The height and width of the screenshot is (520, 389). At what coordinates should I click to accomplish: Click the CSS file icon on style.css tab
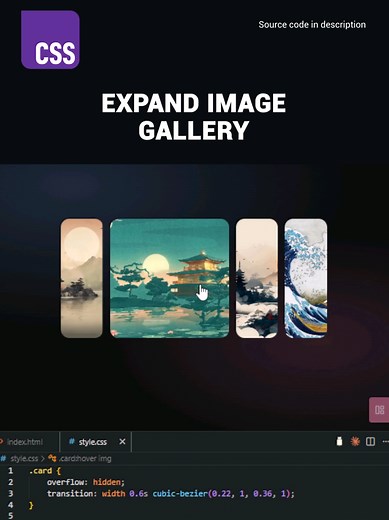[71, 442]
